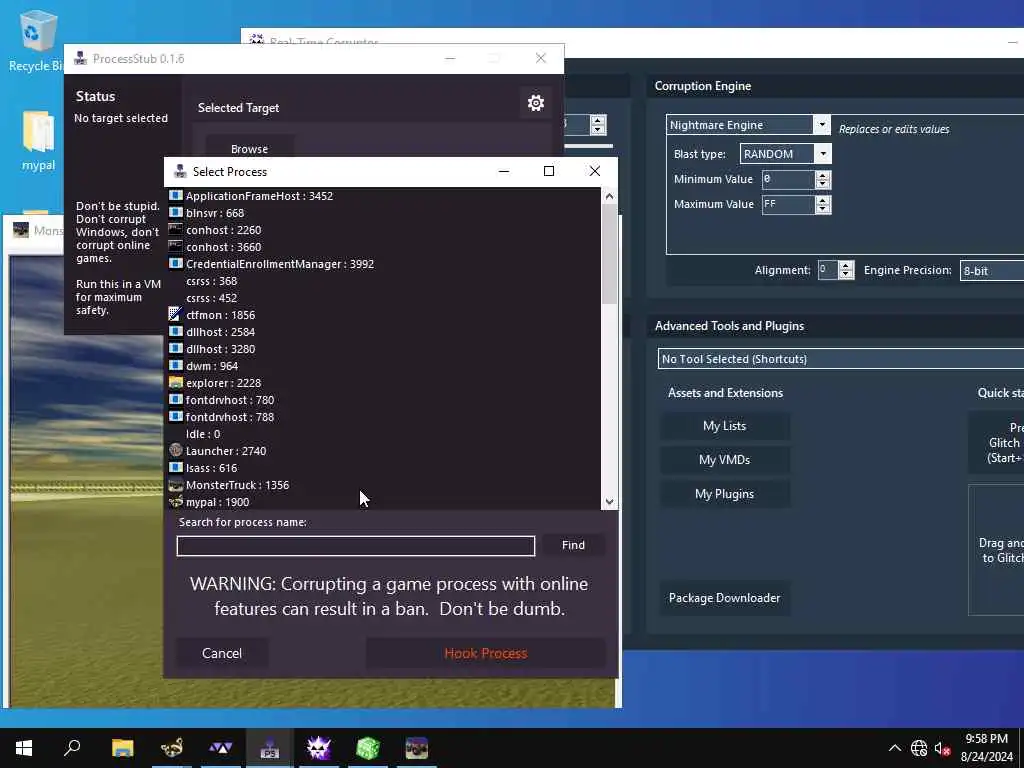
Task: Click the MonsterTruck taskbar icon
Action: [417, 748]
